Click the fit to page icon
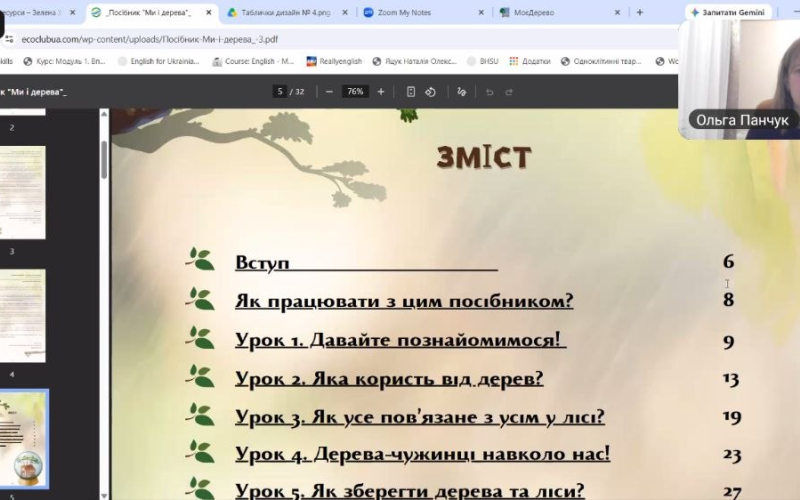Image resolution: width=800 pixels, height=500 pixels. tap(411, 92)
